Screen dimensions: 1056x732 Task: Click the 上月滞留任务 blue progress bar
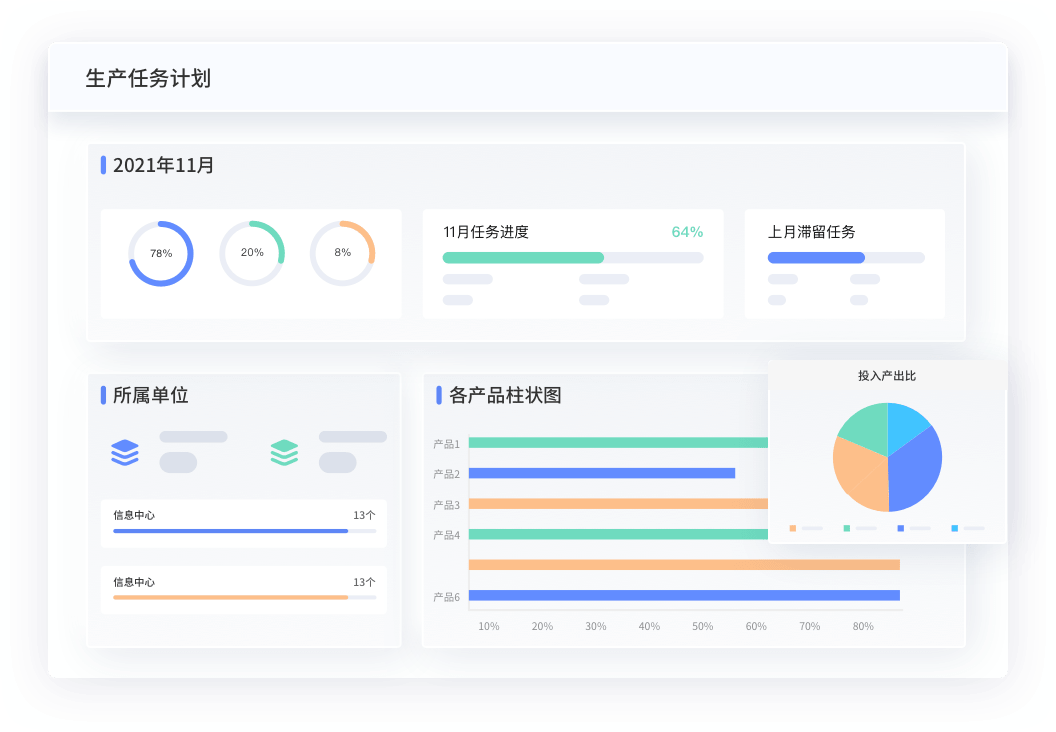pos(815,257)
